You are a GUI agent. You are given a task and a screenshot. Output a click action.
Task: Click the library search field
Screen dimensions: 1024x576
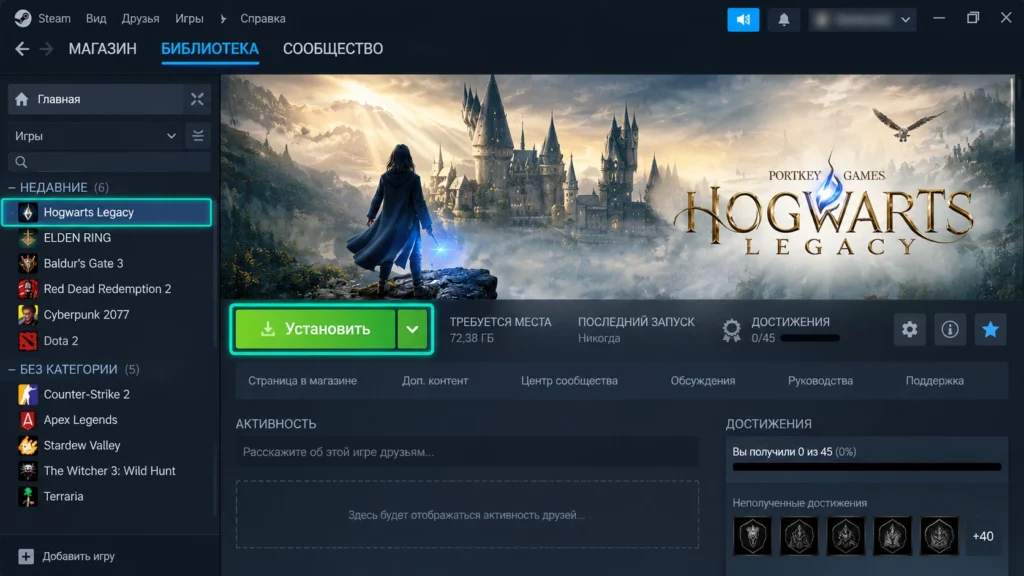point(109,162)
